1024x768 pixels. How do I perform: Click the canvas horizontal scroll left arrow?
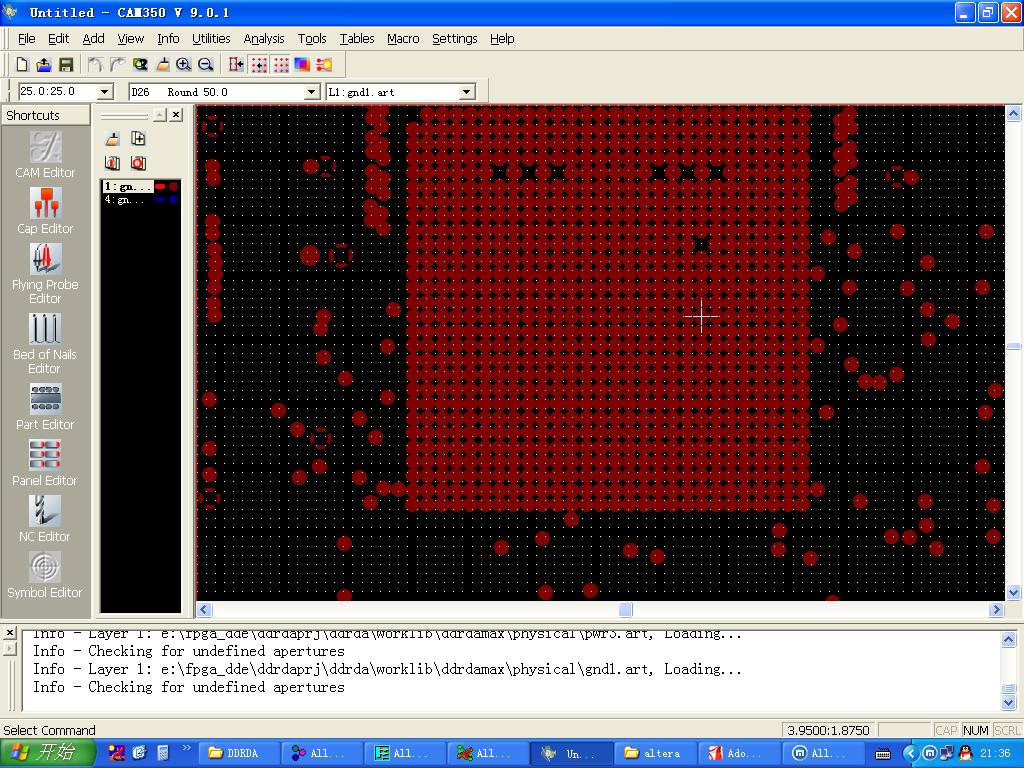204,609
